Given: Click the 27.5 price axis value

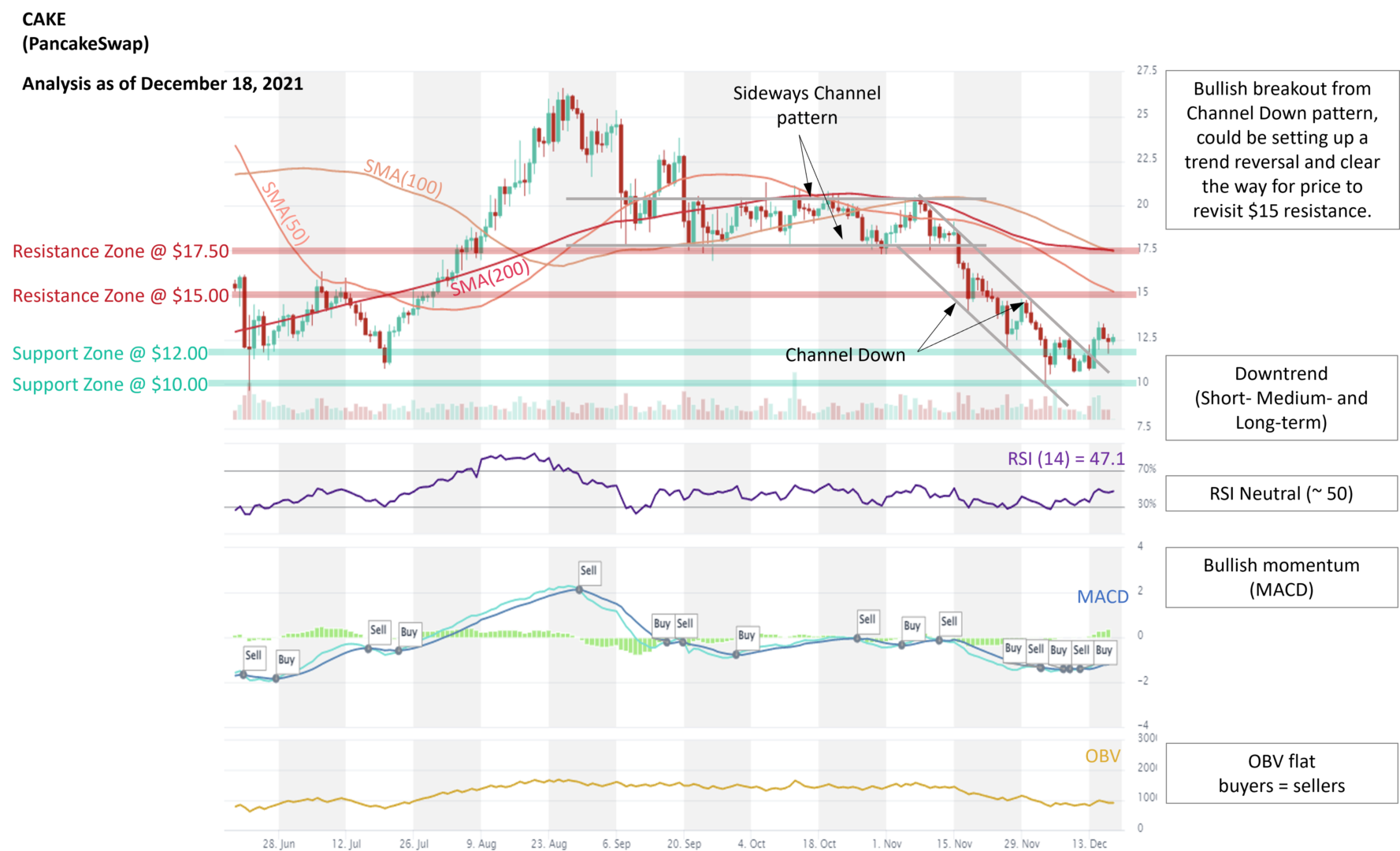Looking at the screenshot, I should [1146, 70].
